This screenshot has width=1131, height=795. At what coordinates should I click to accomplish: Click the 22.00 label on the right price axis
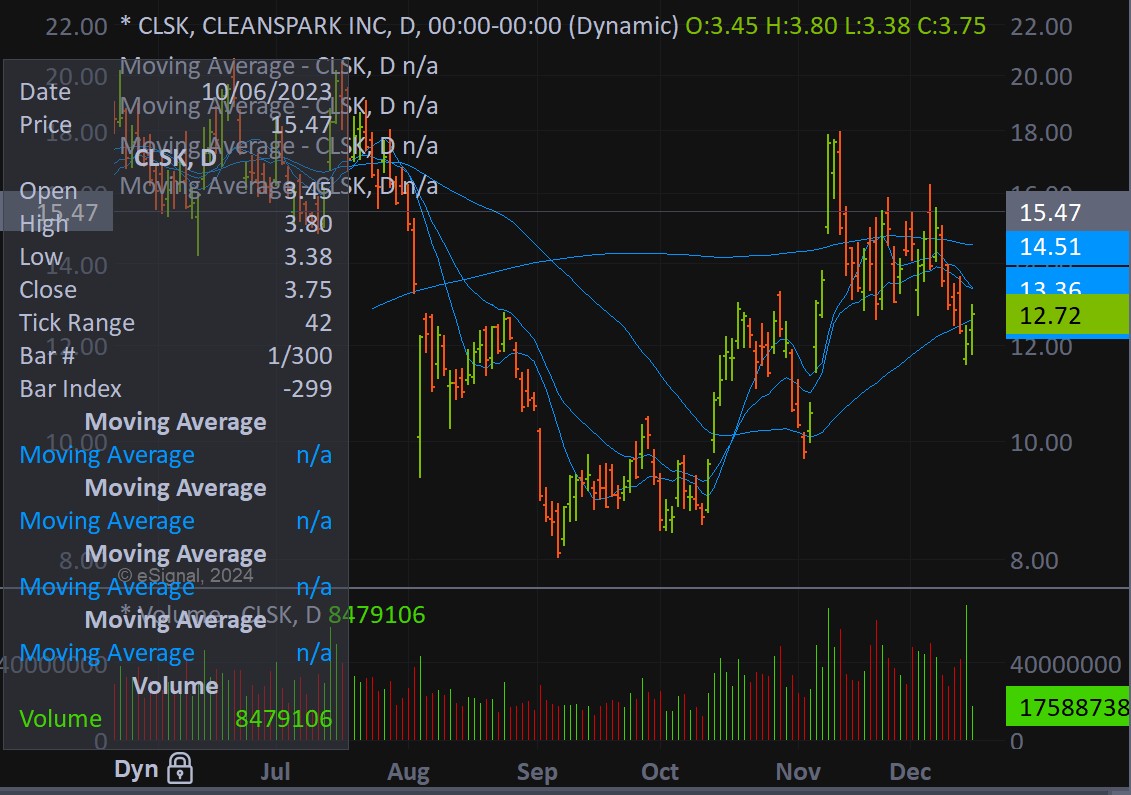coord(1041,27)
